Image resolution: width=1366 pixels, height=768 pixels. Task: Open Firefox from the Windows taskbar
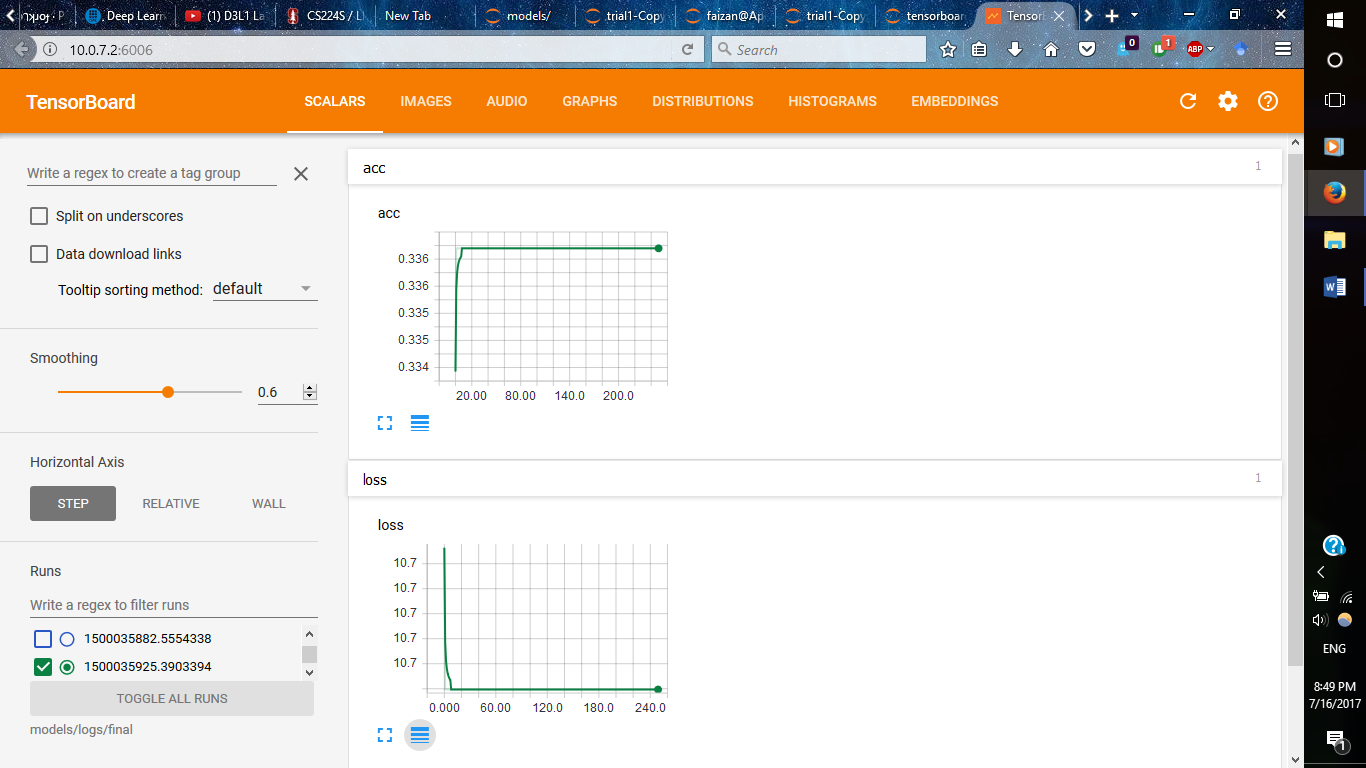click(x=1334, y=192)
